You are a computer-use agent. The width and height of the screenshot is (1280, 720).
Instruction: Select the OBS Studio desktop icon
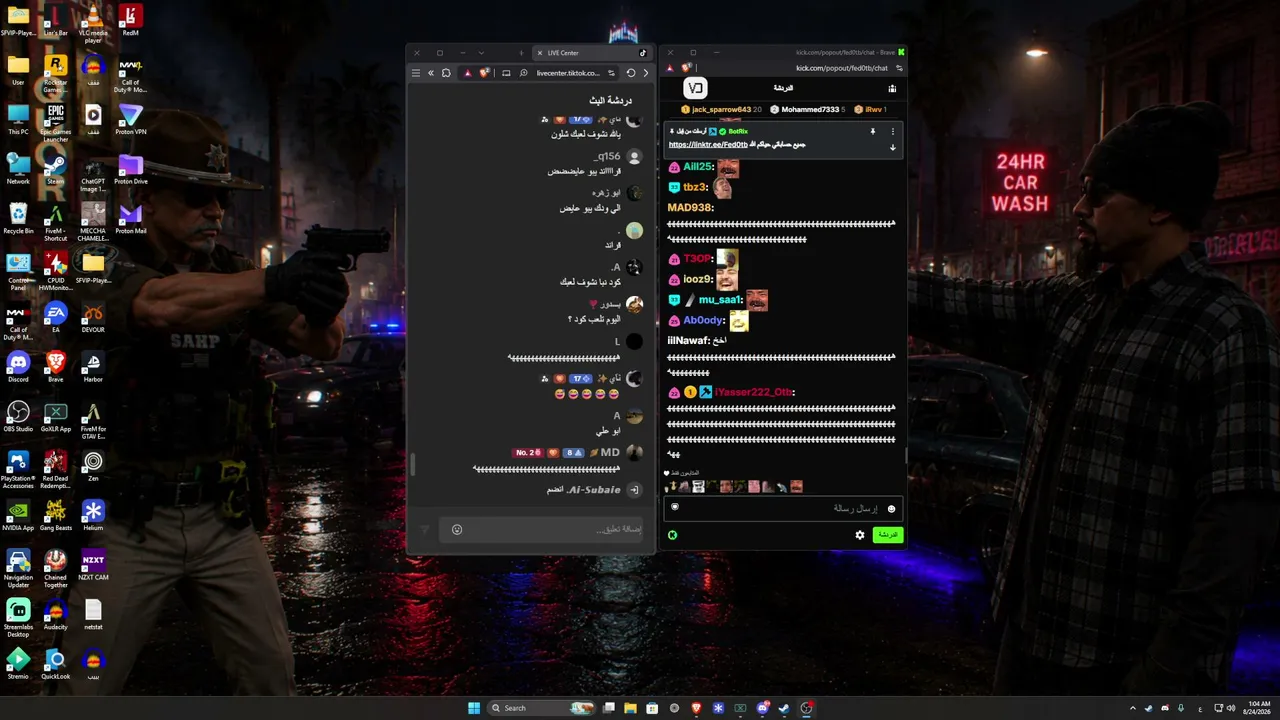point(18,416)
